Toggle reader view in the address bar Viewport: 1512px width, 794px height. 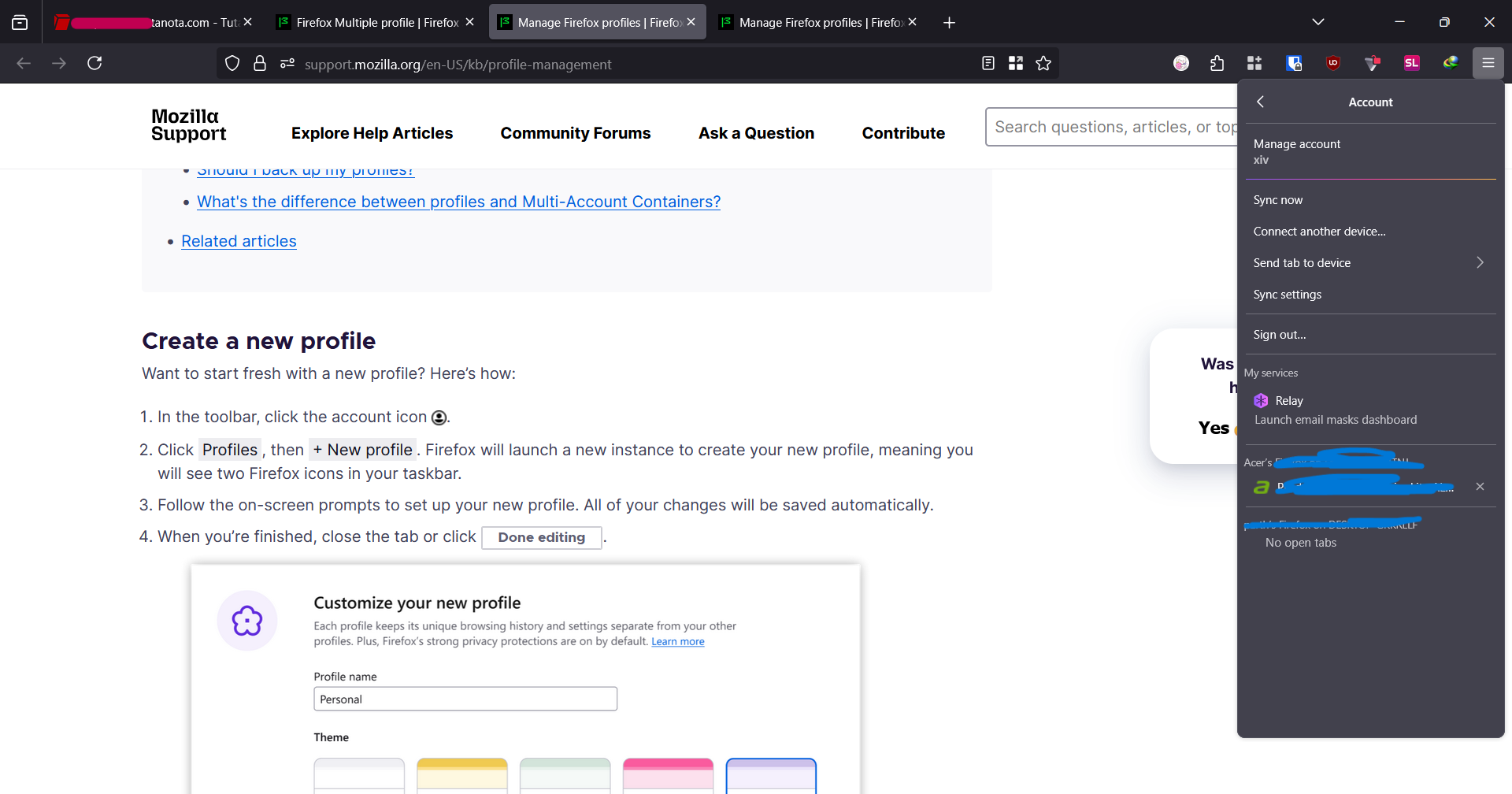988,63
